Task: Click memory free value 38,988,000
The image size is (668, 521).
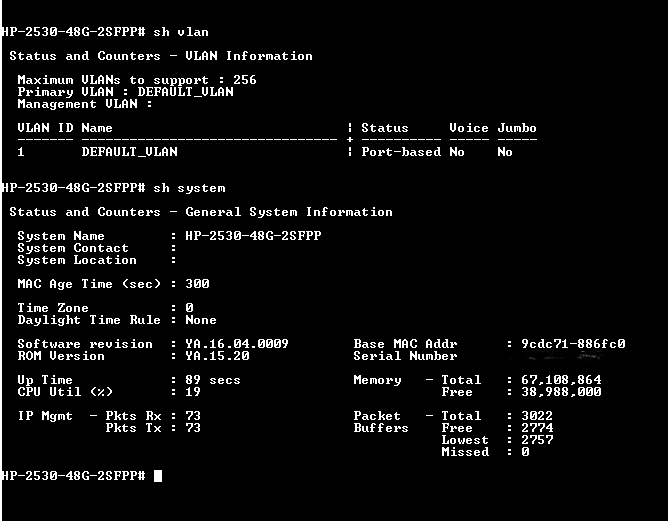Action: [x=561, y=391]
